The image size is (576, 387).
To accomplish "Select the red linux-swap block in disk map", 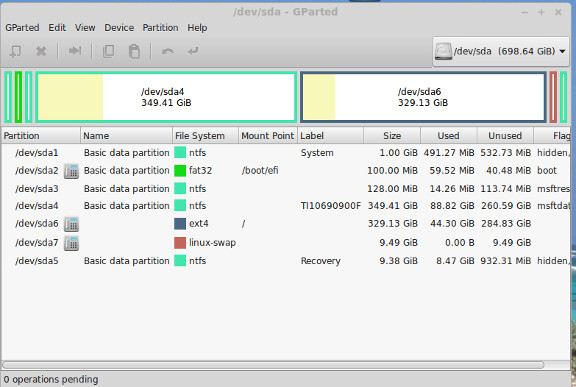I will [x=553, y=97].
